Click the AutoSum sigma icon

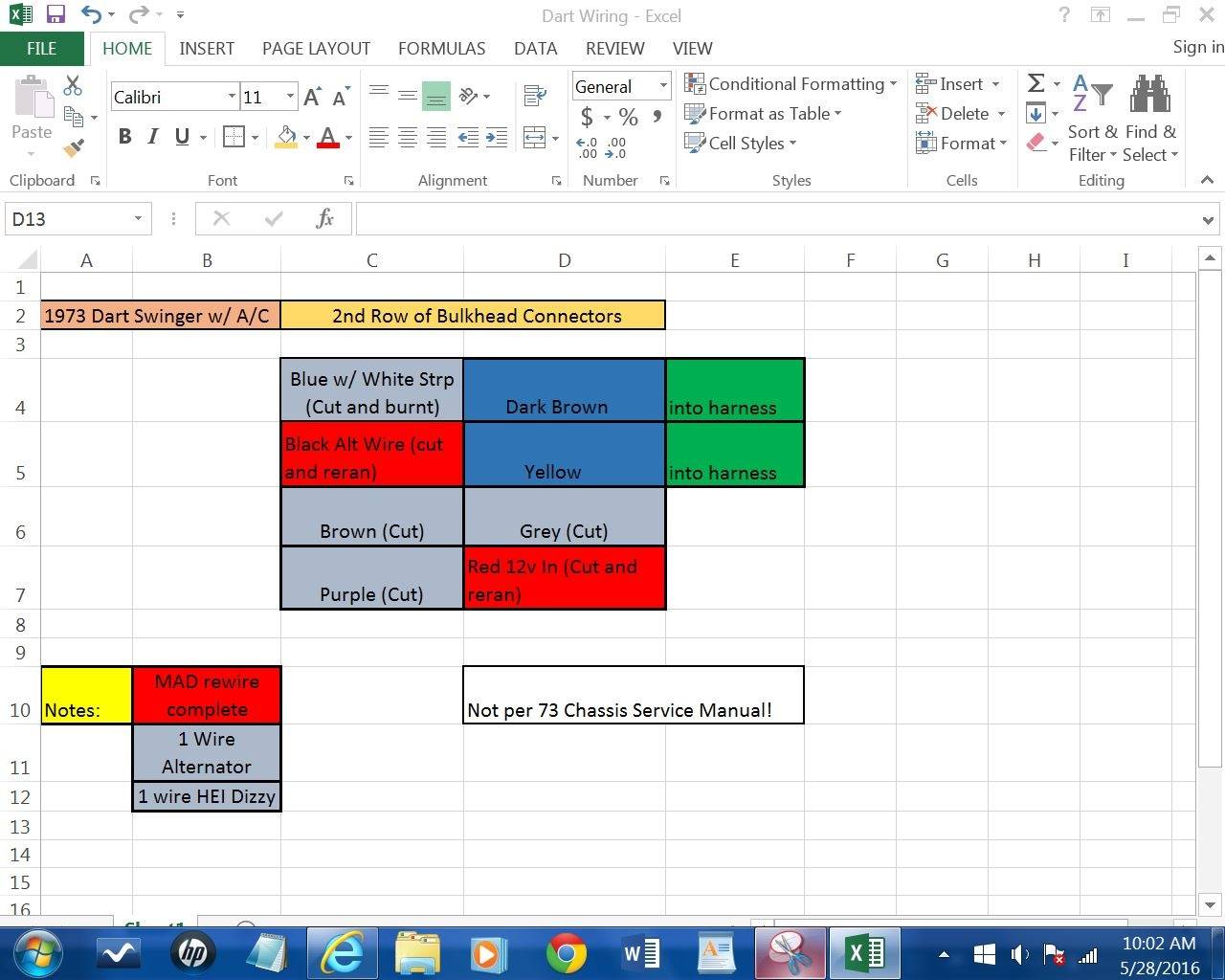pos(1036,84)
